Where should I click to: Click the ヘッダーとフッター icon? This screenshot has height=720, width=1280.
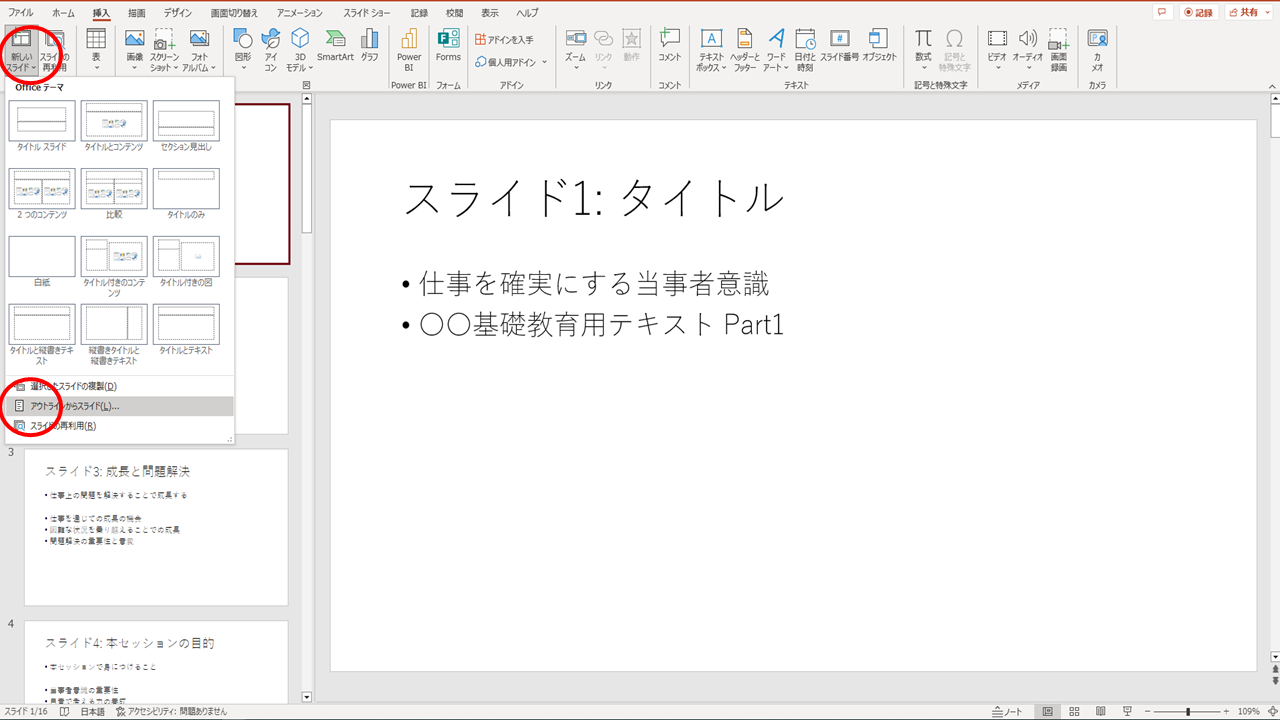[x=744, y=50]
